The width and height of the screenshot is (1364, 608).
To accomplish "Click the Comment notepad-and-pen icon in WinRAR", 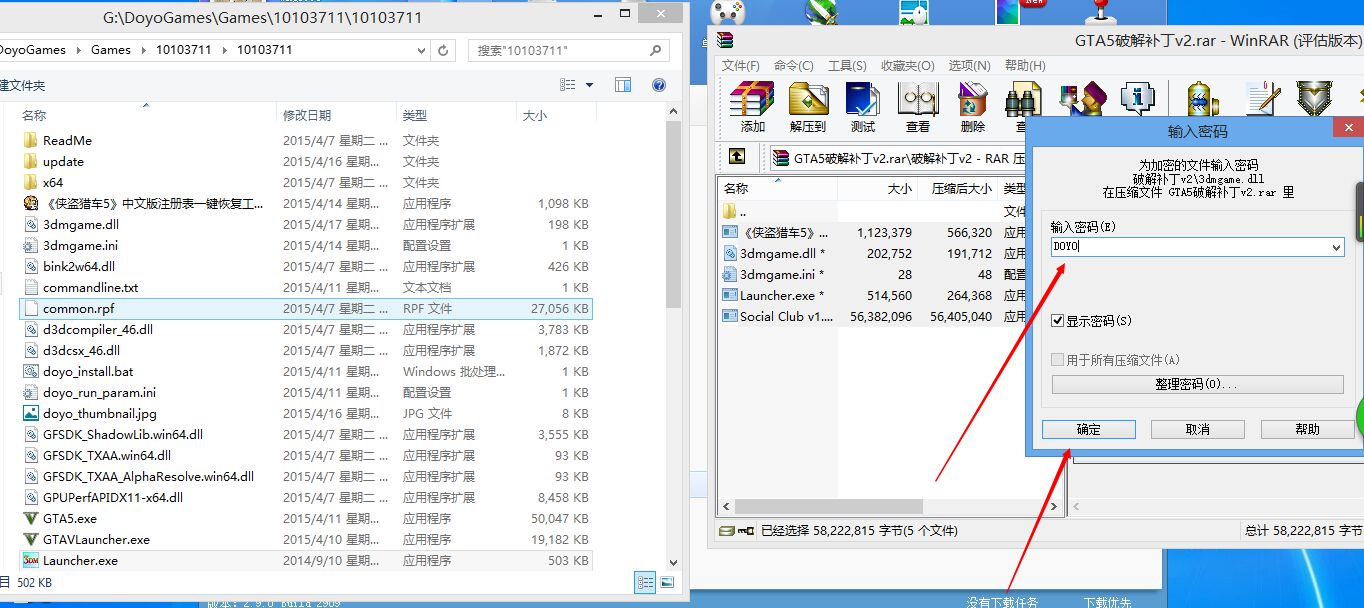I will point(1263,99).
